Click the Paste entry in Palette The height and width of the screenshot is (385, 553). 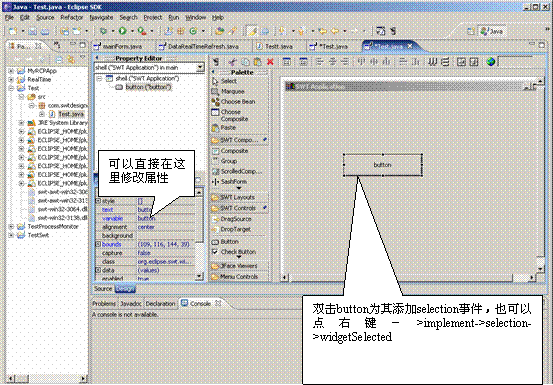point(224,128)
